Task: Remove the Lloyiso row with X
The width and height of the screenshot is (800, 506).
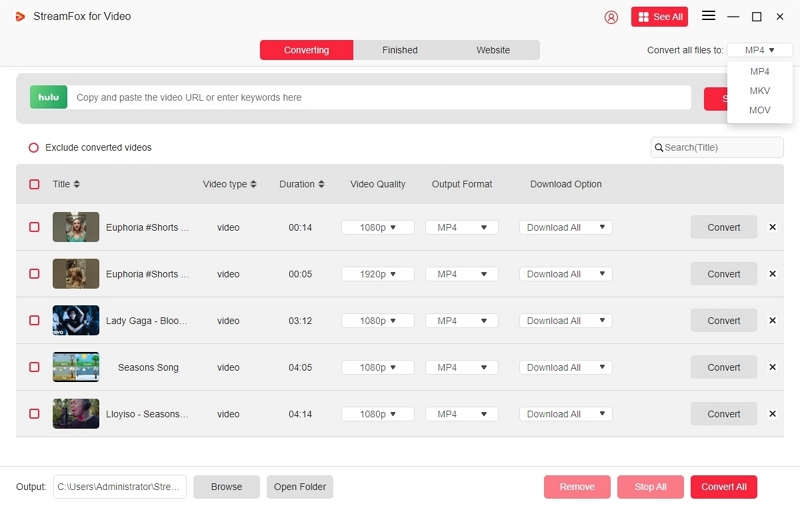Action: click(x=772, y=414)
